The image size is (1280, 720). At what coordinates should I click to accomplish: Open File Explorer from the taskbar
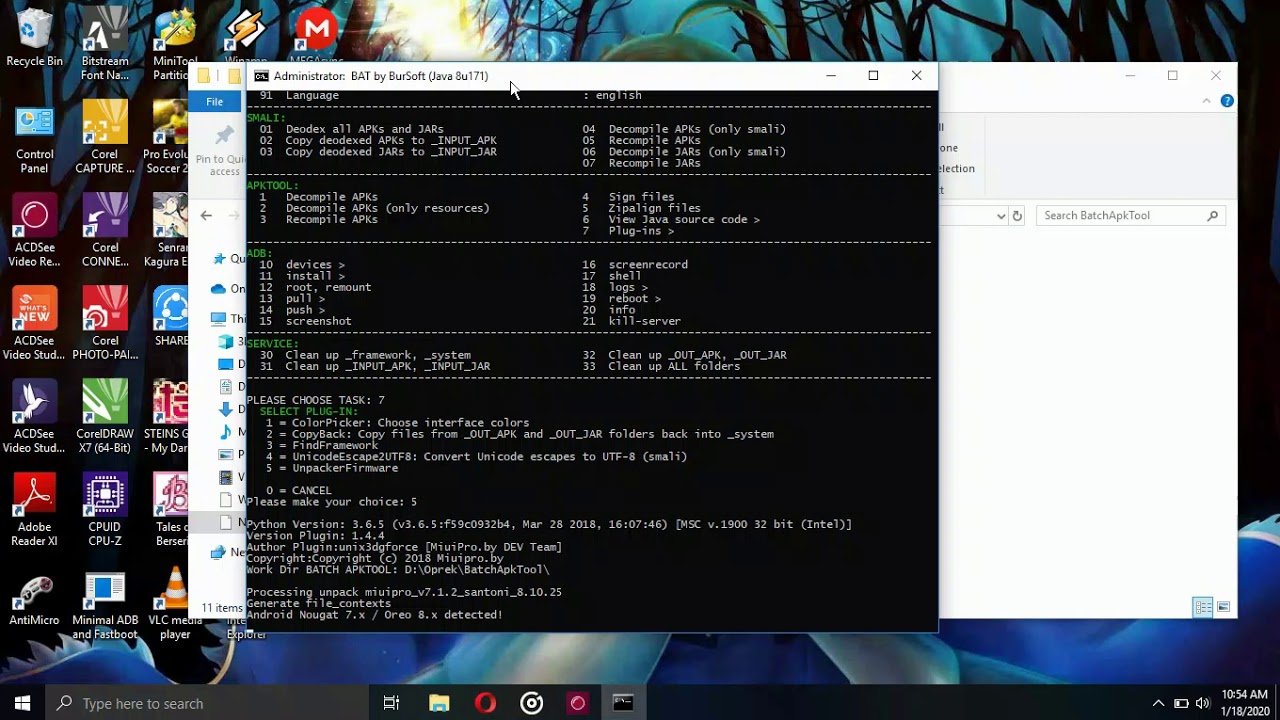pos(439,703)
